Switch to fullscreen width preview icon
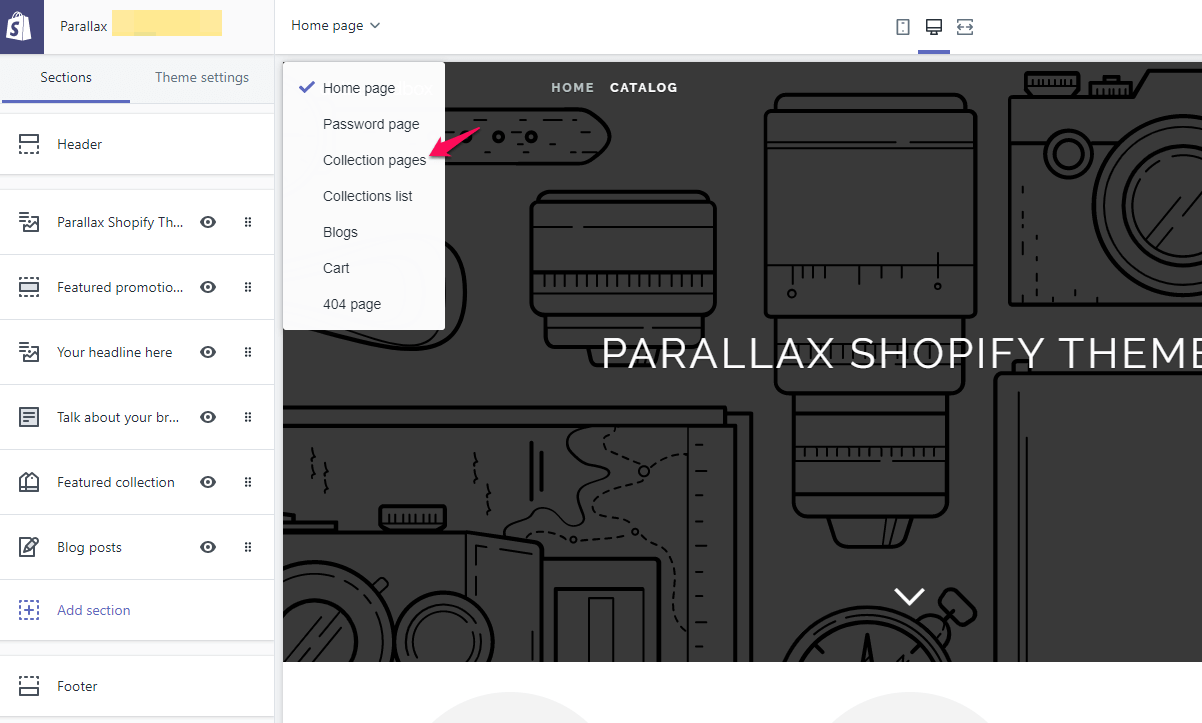 point(965,27)
